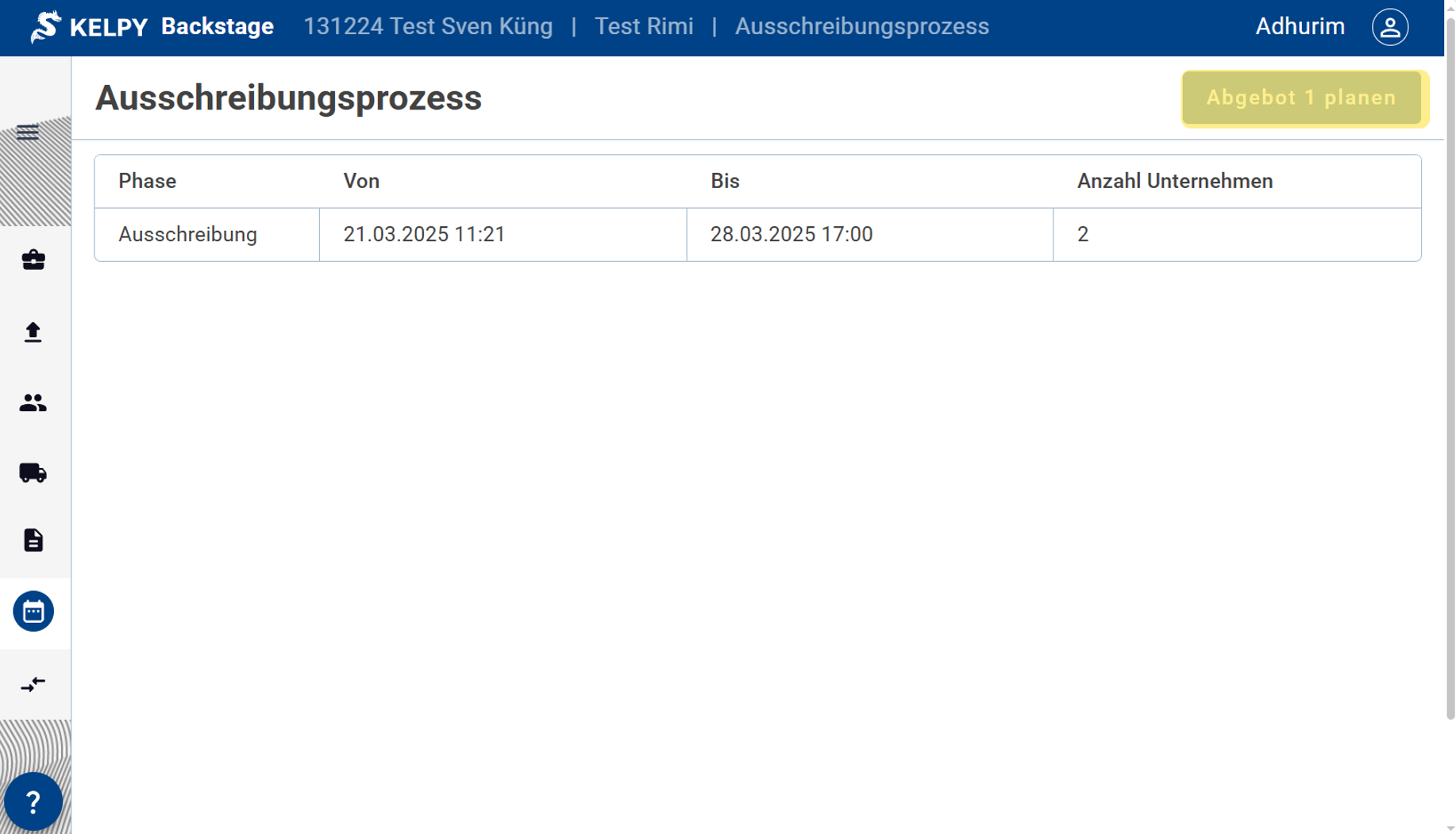Click the vertical page scrollbar

coord(1450,365)
